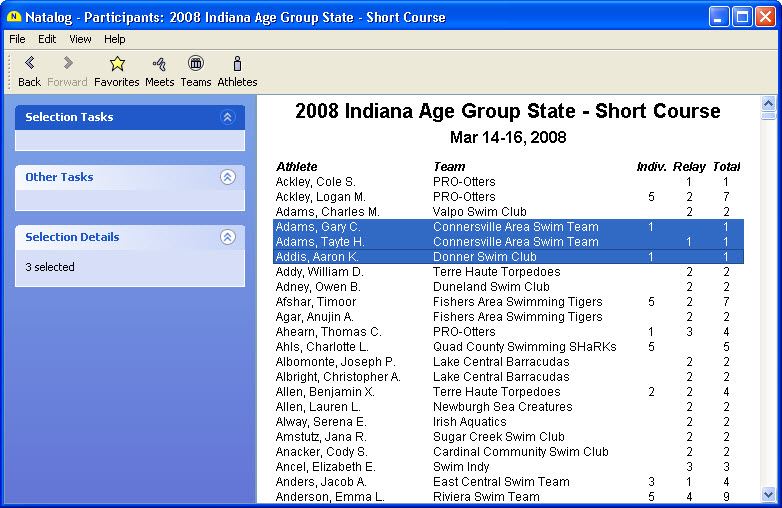Open the Meets toolbar icon
782x508 pixels.
[x=159, y=64]
